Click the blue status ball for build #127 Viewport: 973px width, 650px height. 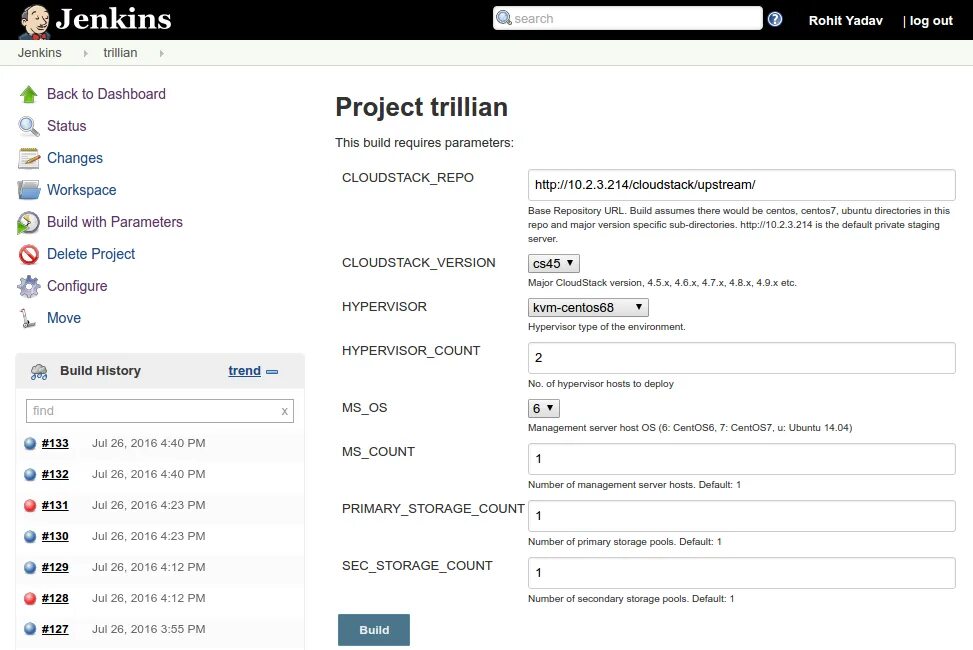[x=30, y=628]
